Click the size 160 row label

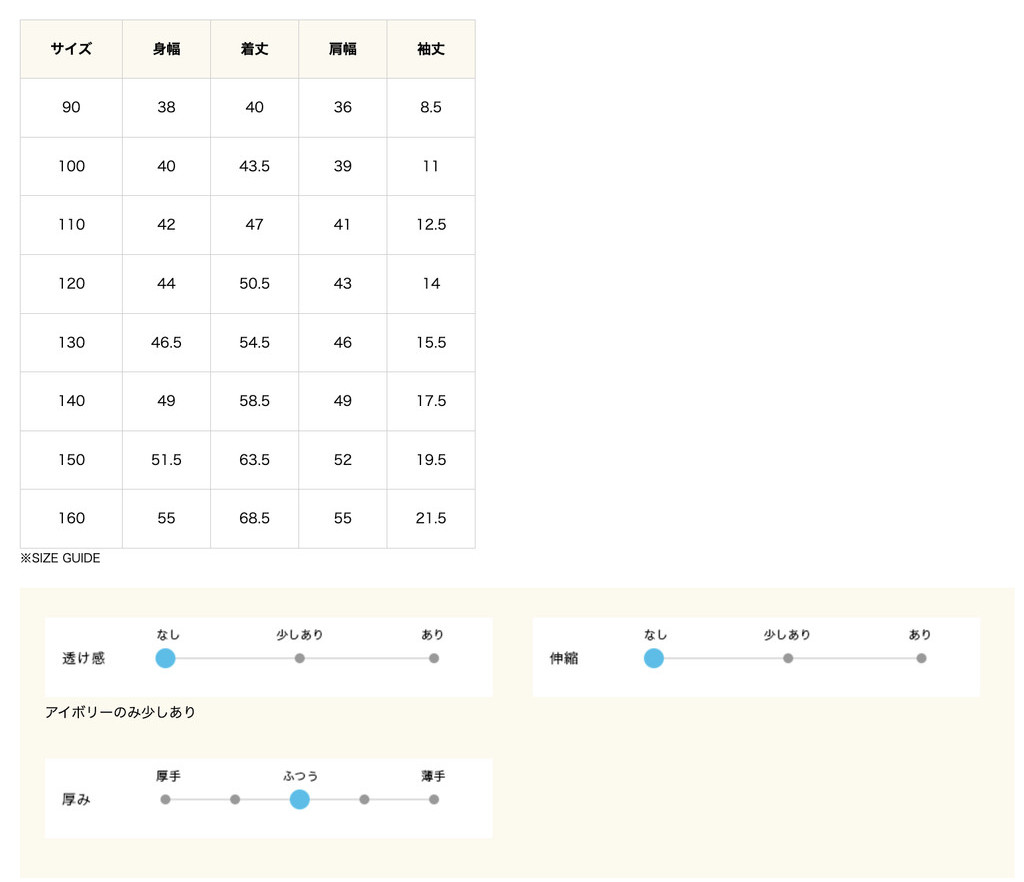(x=71, y=518)
